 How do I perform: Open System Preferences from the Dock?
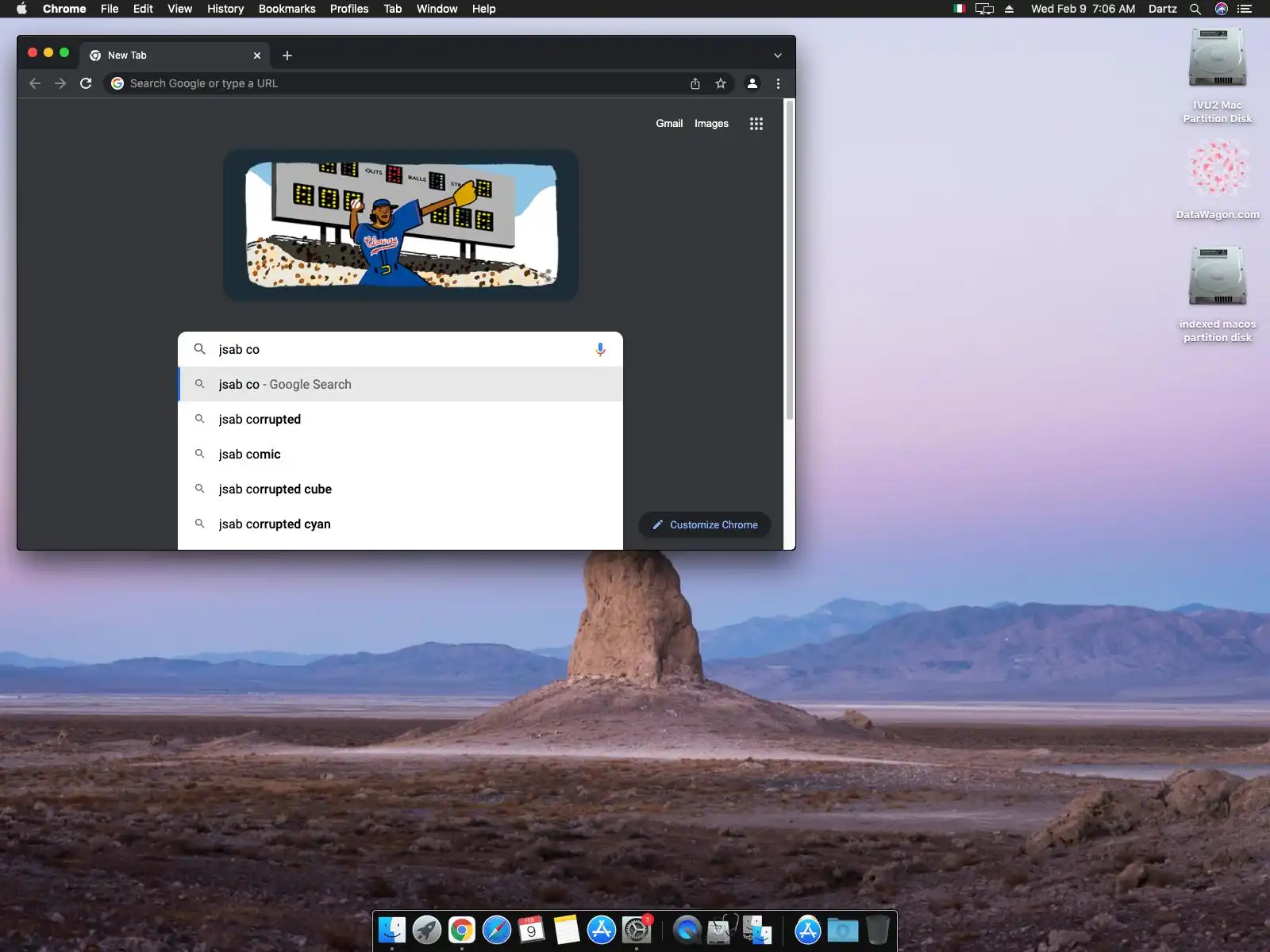coord(637,930)
